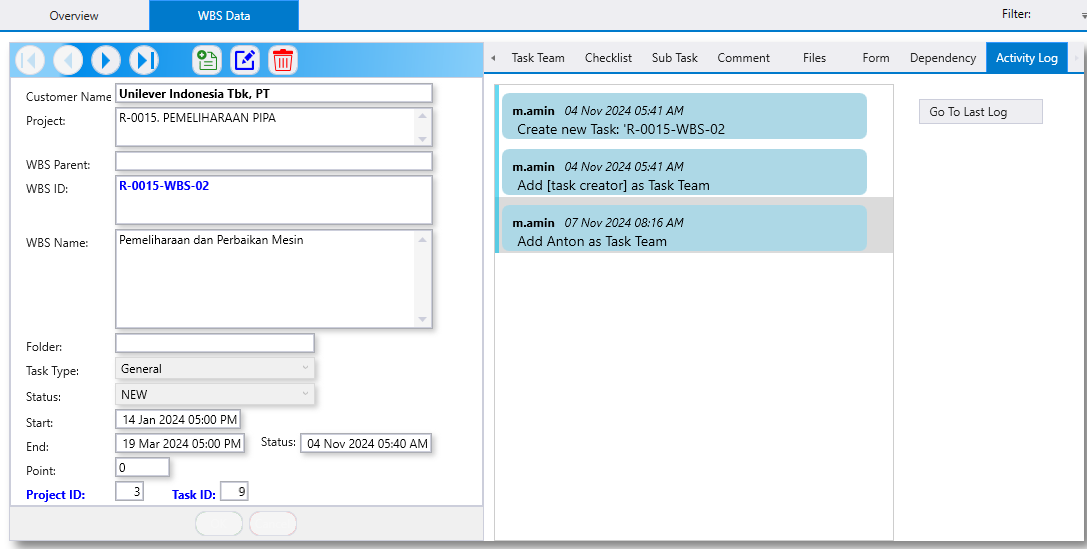Click the Start date field
Image resolution: width=1087 pixels, height=549 pixels.
[x=178, y=419]
